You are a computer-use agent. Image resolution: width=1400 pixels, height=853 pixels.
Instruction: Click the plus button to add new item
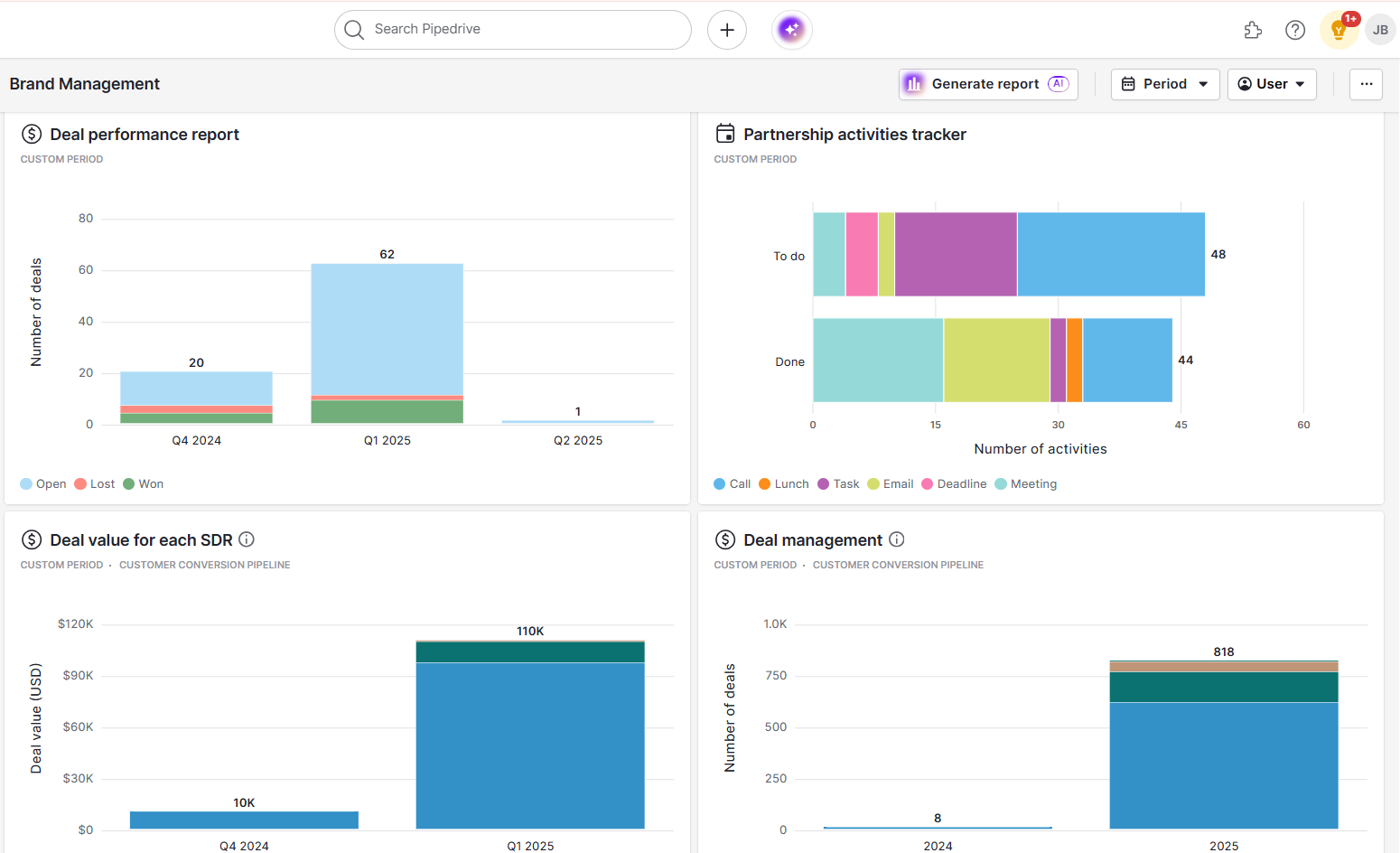726,29
